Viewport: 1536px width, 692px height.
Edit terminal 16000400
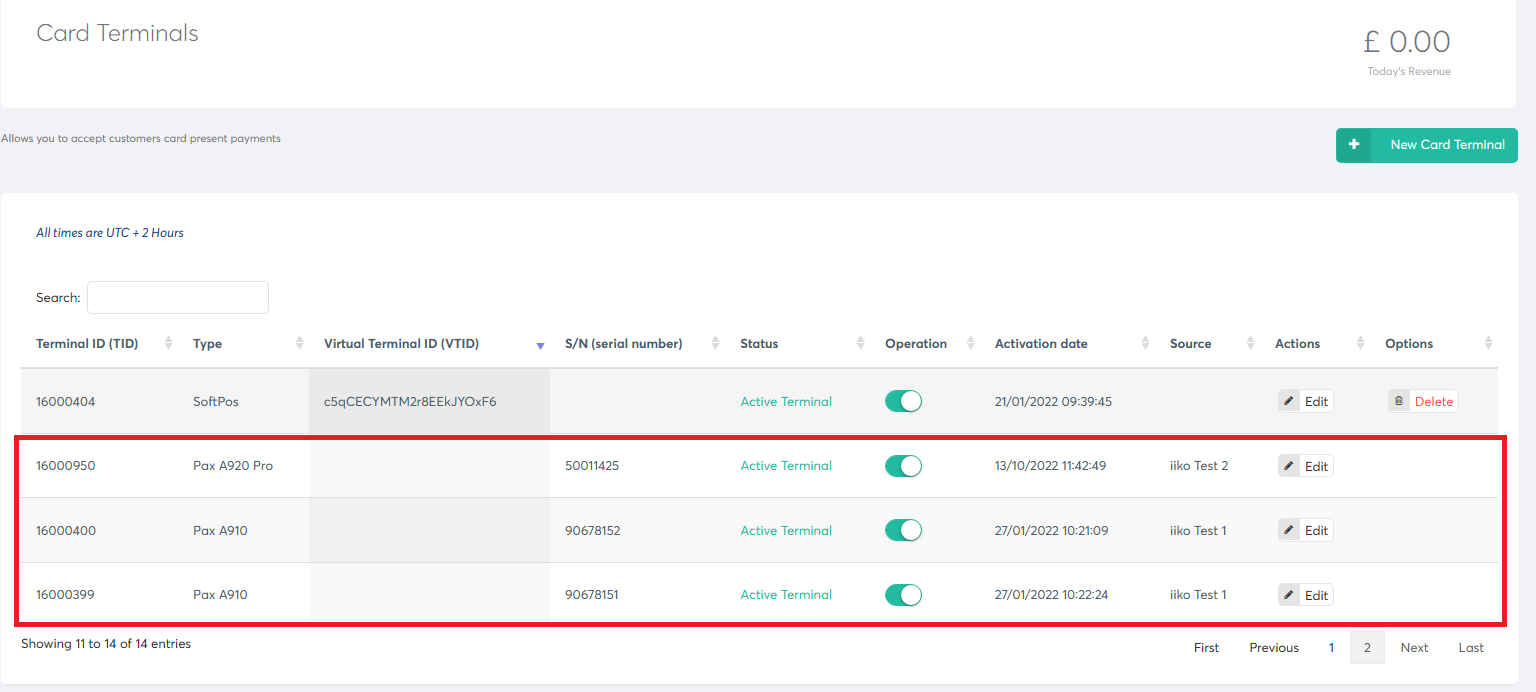tap(1306, 531)
